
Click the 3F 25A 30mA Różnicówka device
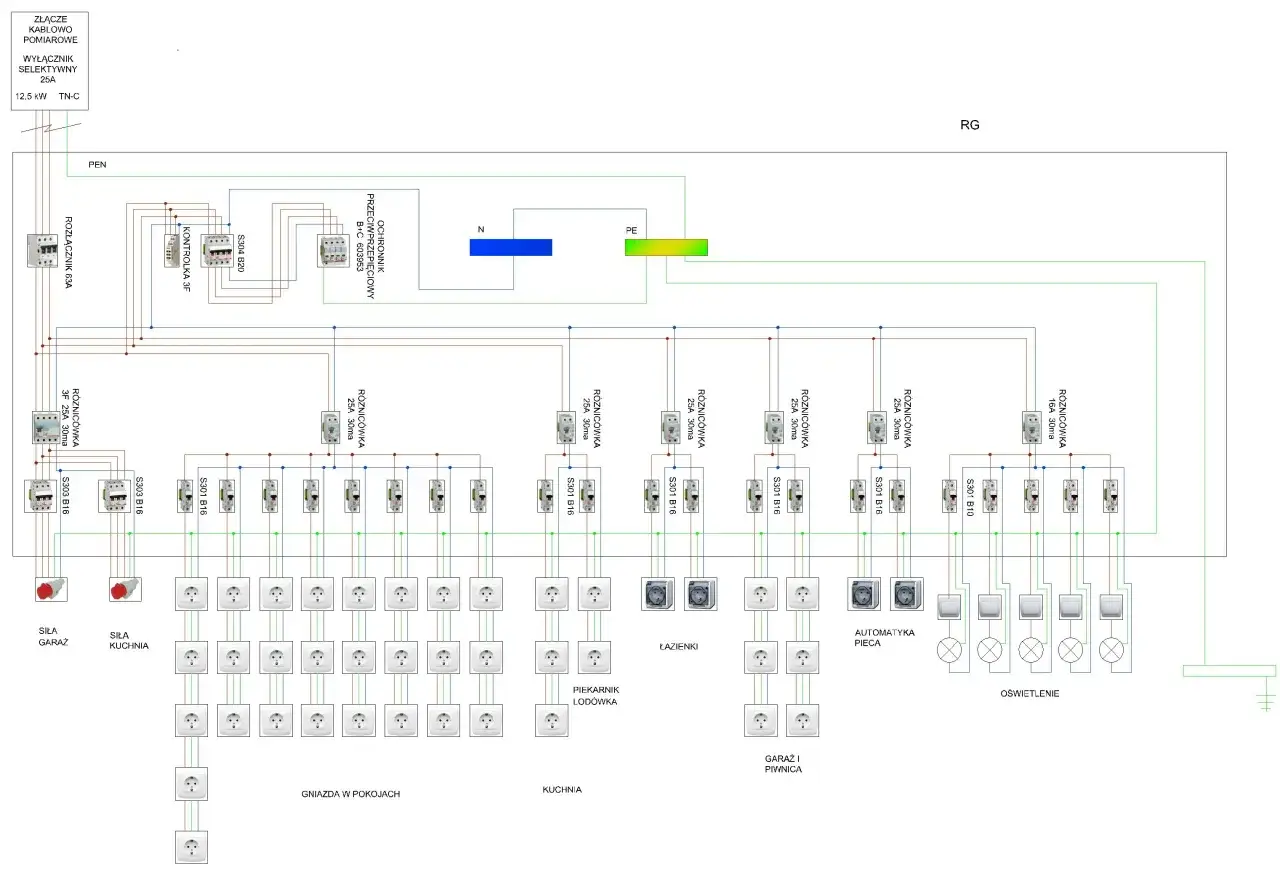[46, 426]
